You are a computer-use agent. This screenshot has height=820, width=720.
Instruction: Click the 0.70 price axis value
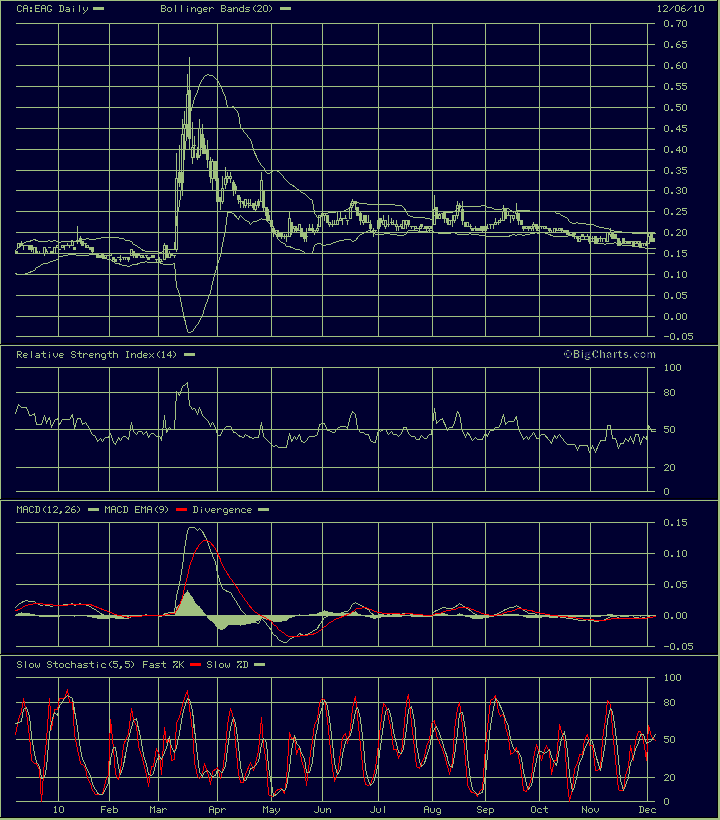point(675,24)
